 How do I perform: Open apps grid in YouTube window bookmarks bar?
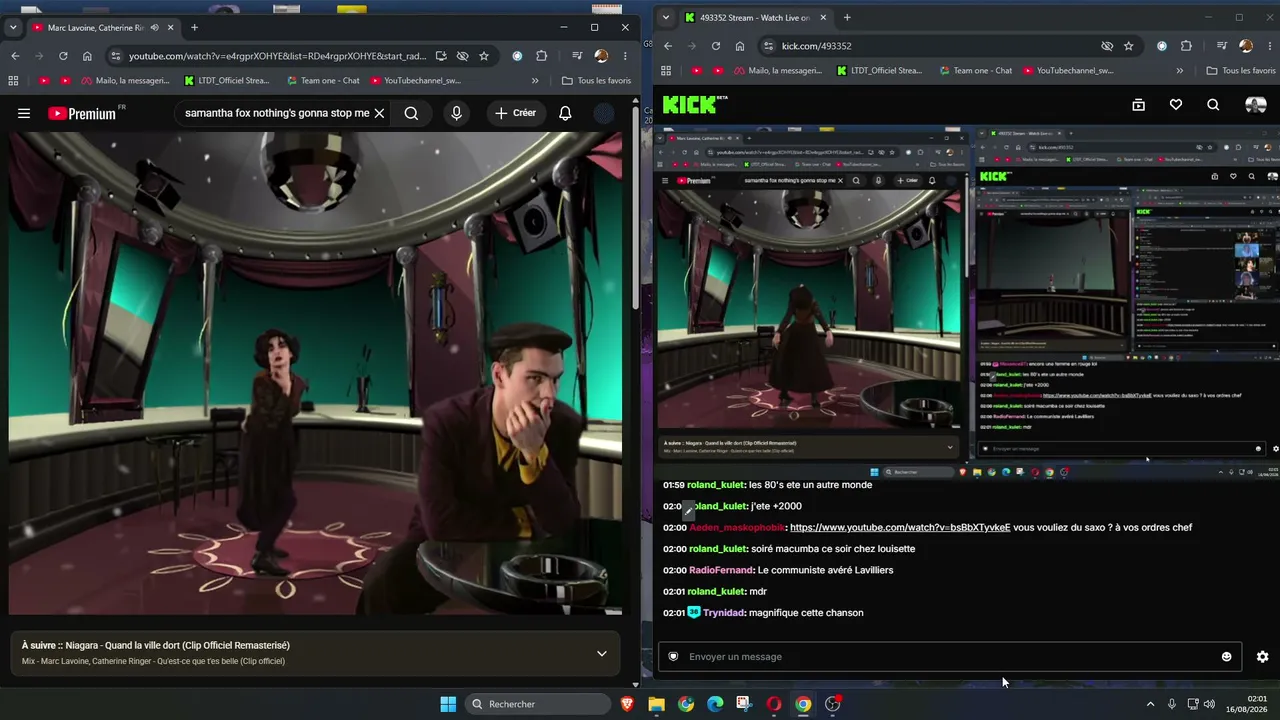13,81
